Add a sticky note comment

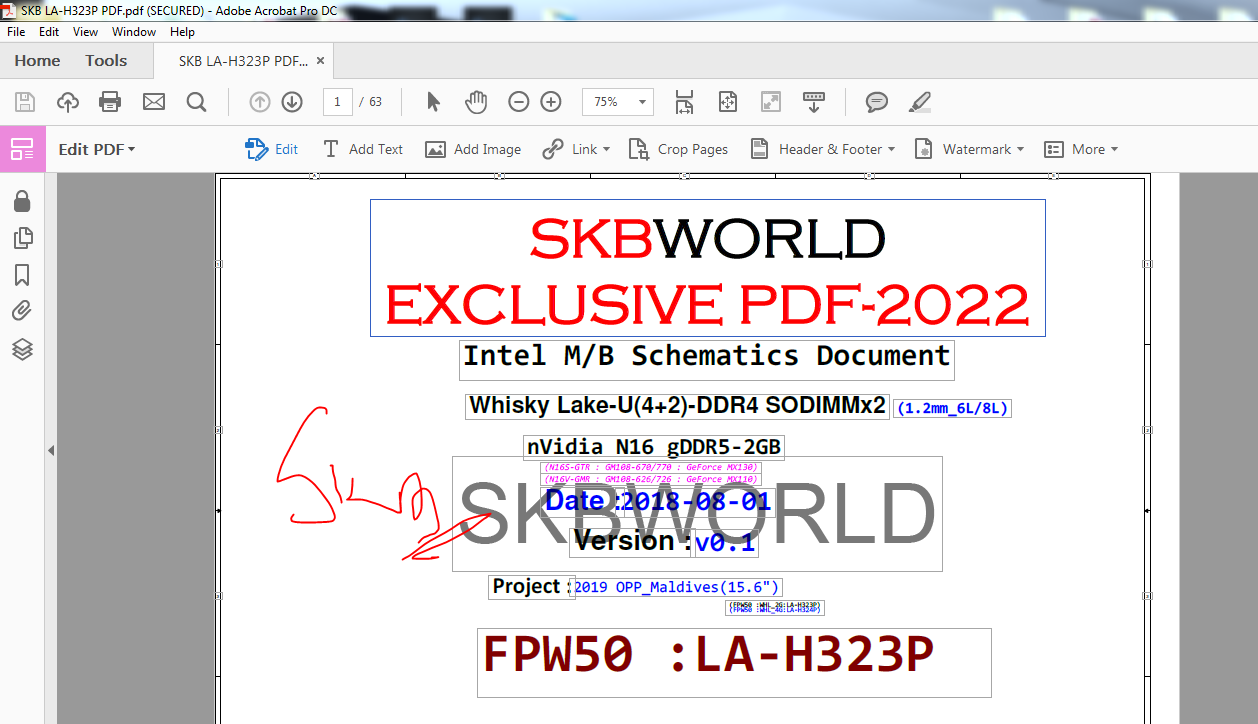(x=877, y=101)
